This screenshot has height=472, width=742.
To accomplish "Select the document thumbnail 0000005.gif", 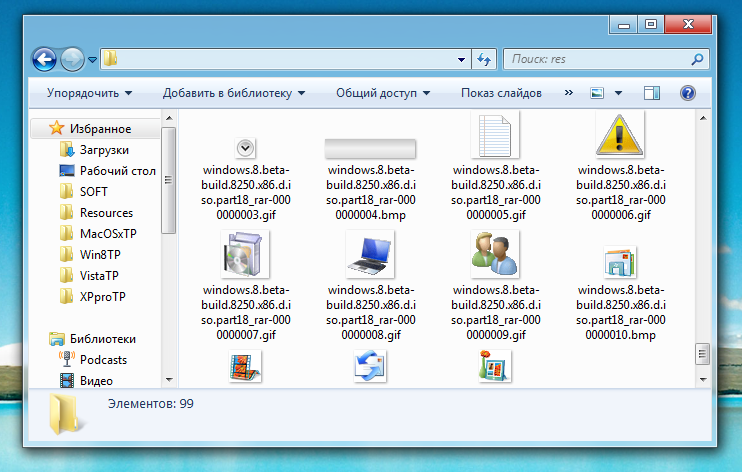I will point(495,135).
